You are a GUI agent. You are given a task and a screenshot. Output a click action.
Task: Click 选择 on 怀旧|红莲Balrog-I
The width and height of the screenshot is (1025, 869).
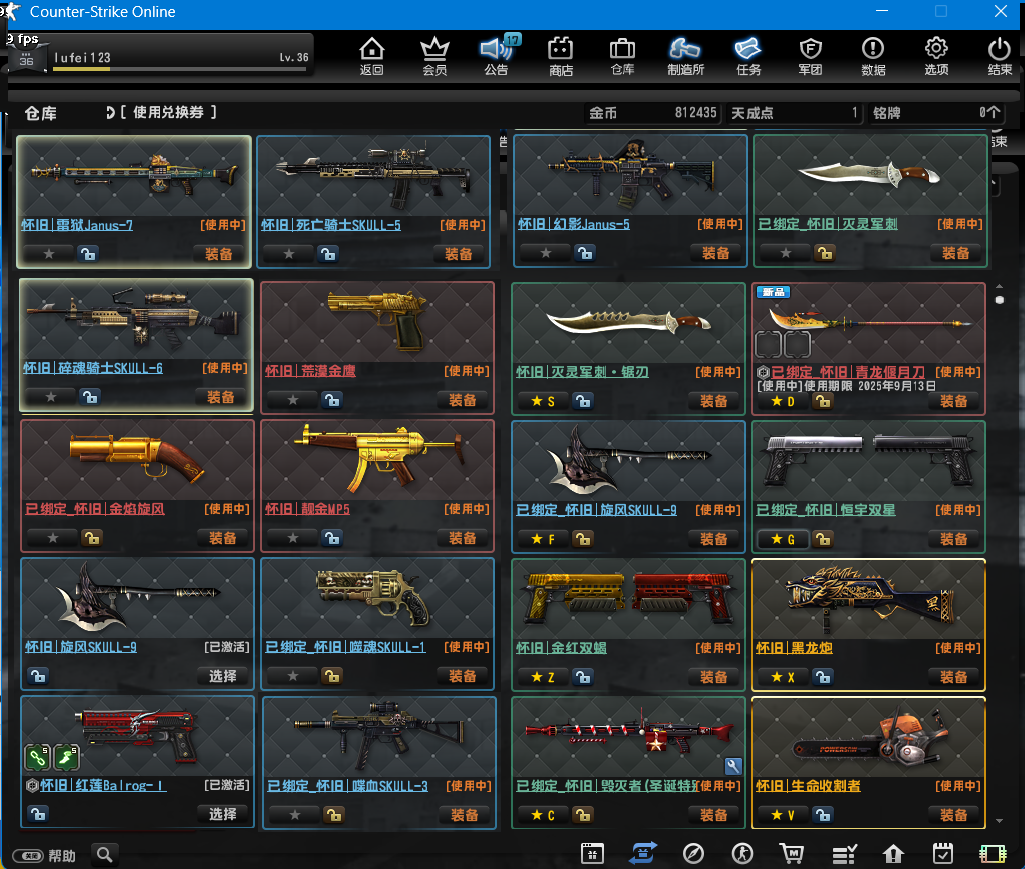(x=222, y=814)
